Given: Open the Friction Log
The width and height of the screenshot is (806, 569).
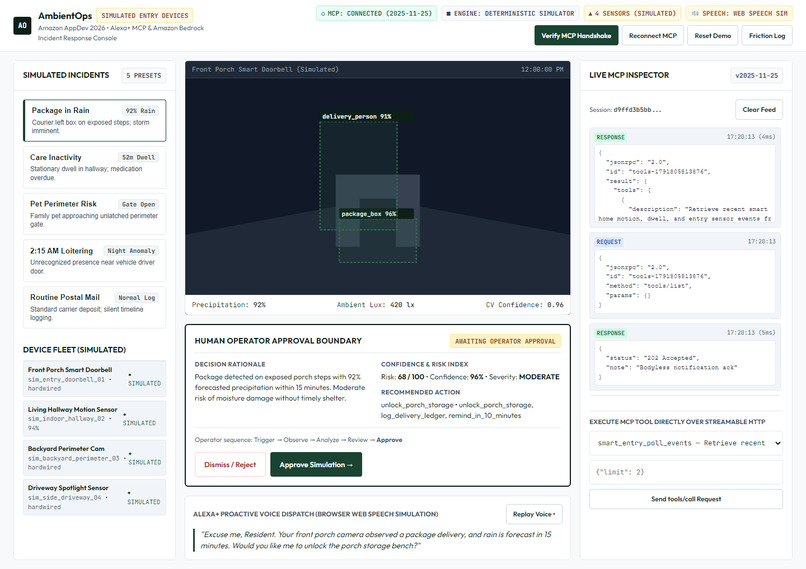Looking at the screenshot, I should pos(767,35).
